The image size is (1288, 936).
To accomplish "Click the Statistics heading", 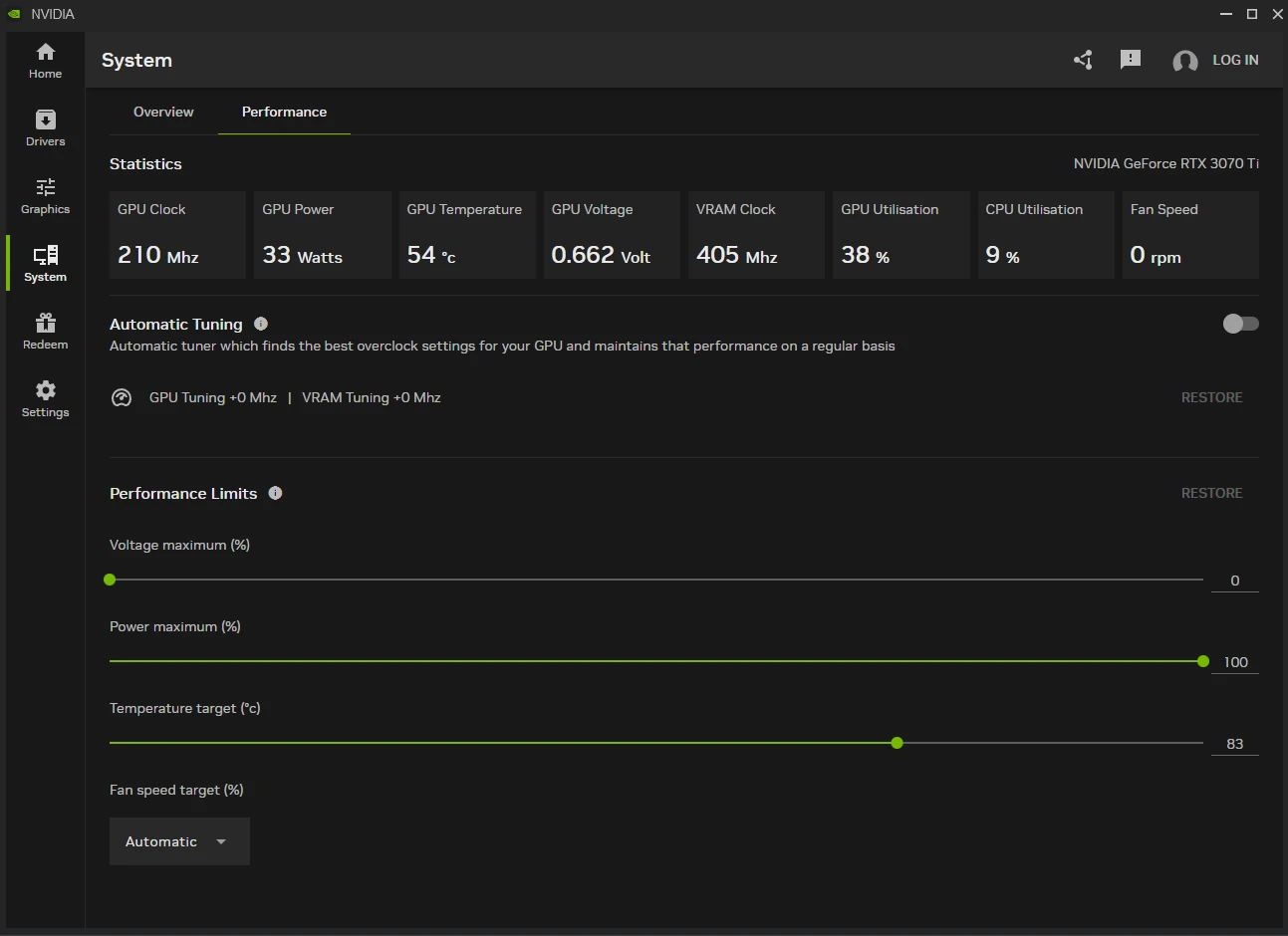I will pyautogui.click(x=145, y=164).
